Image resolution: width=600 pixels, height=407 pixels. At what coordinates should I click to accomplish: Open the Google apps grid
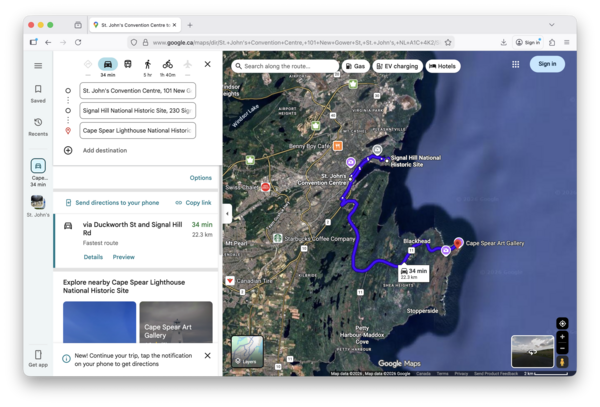(x=515, y=64)
